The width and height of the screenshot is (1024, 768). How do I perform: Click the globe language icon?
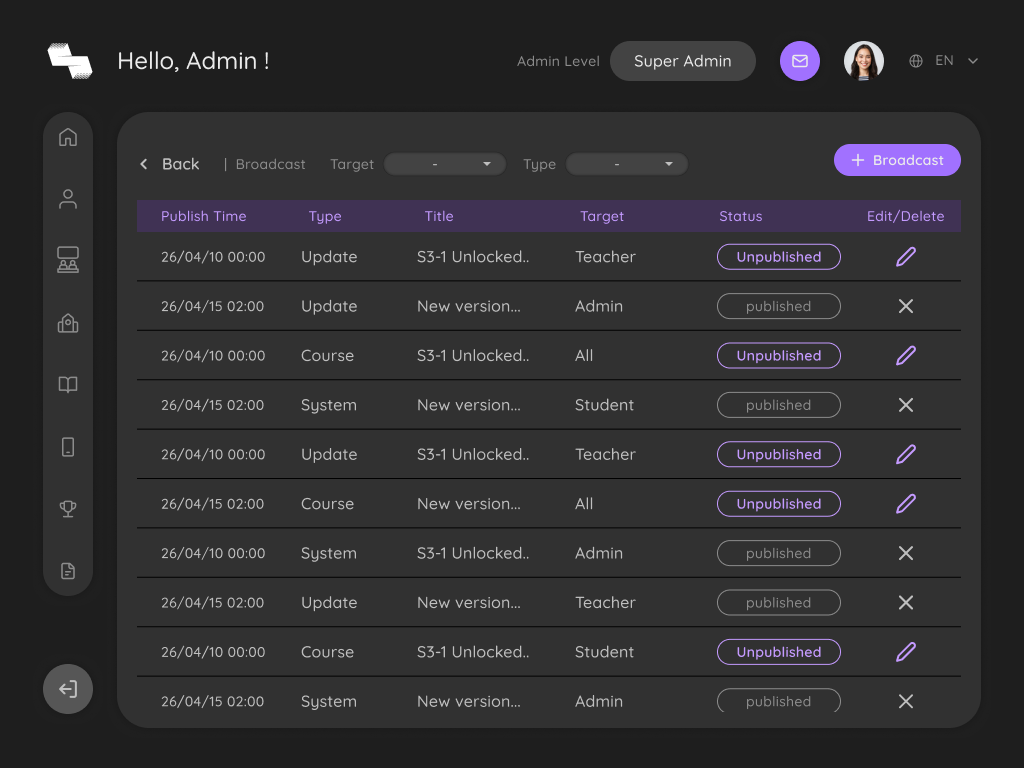[x=916, y=61]
